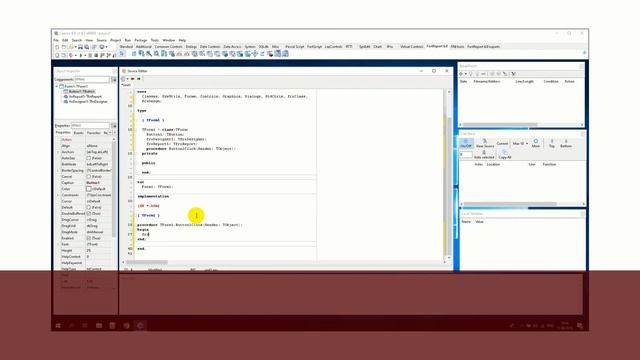
Task: Click the Properties filter input field
Action: tap(90, 125)
